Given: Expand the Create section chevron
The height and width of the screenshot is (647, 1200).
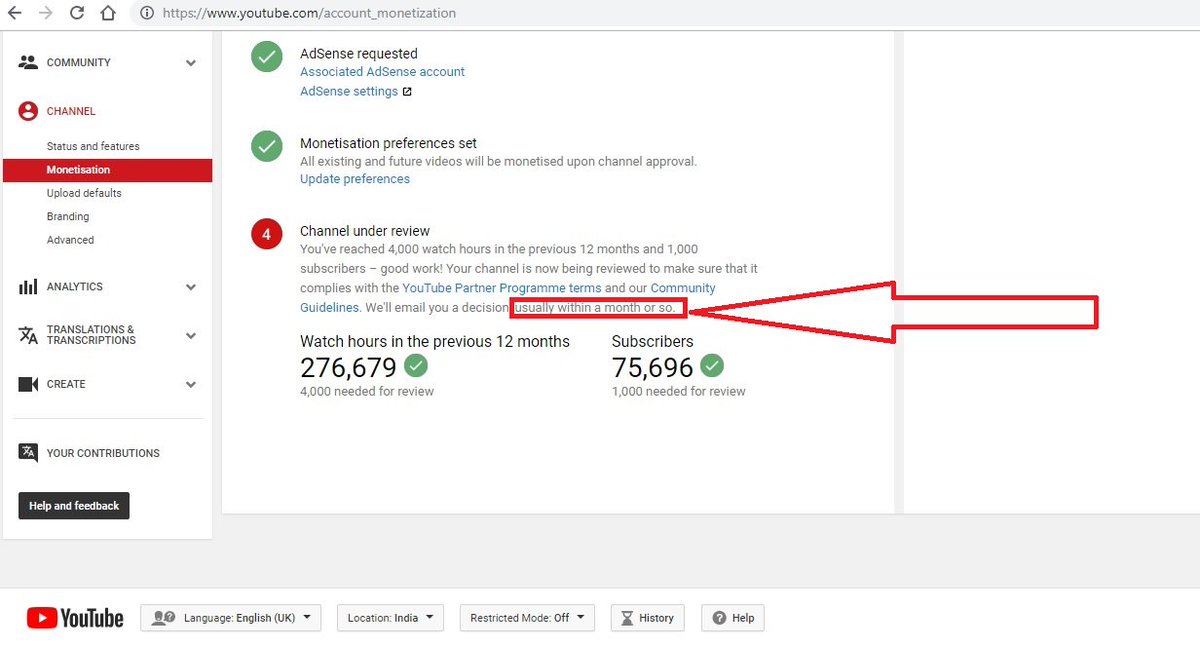Looking at the screenshot, I should point(191,384).
